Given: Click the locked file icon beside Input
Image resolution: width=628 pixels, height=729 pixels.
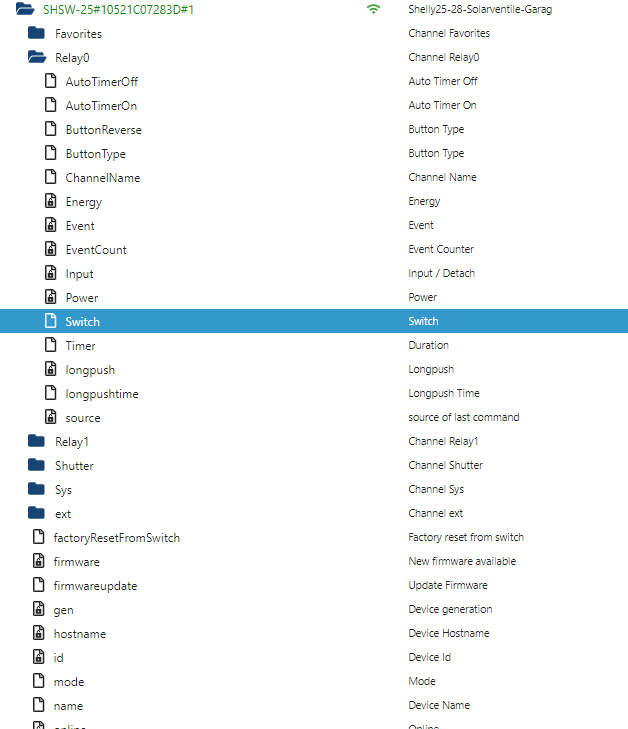Looking at the screenshot, I should tap(51, 273).
